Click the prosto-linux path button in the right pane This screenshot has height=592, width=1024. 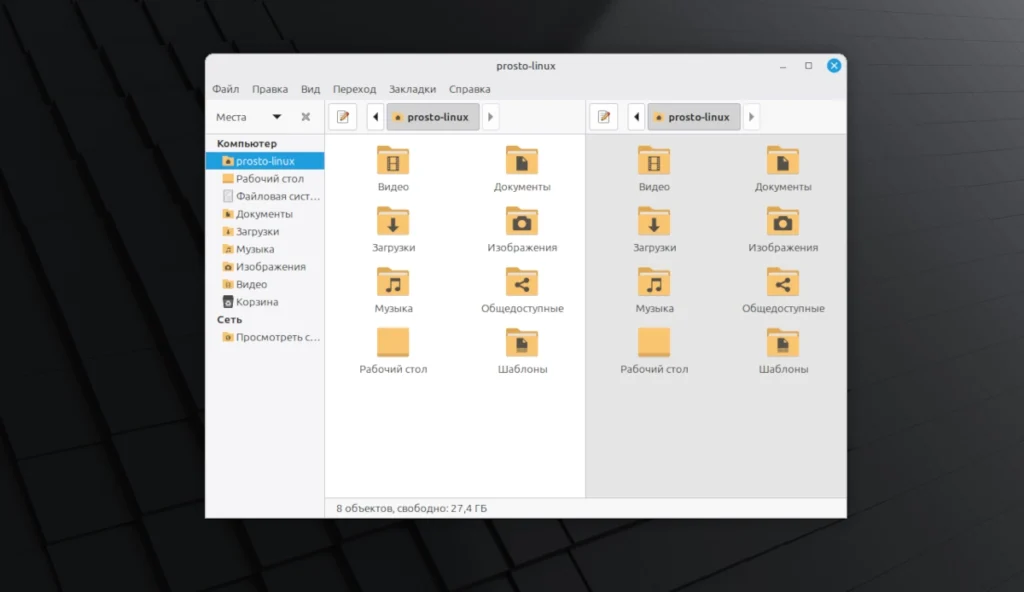pyautogui.click(x=694, y=117)
